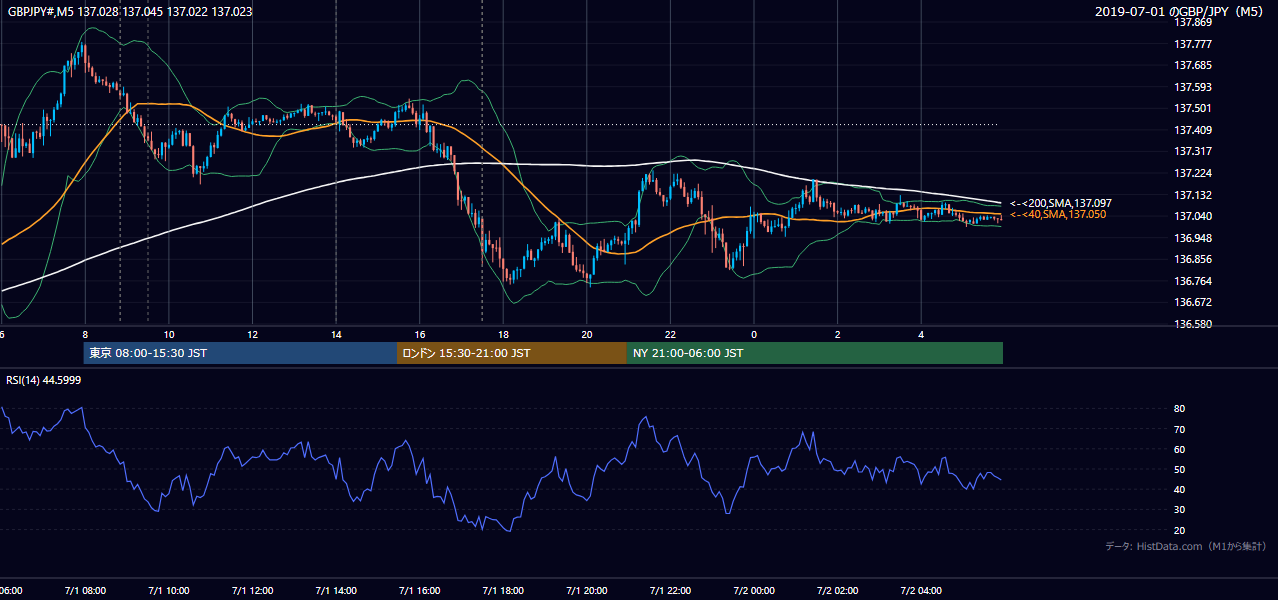
Task: Click RSI axis level 60
Action: click(1180, 449)
